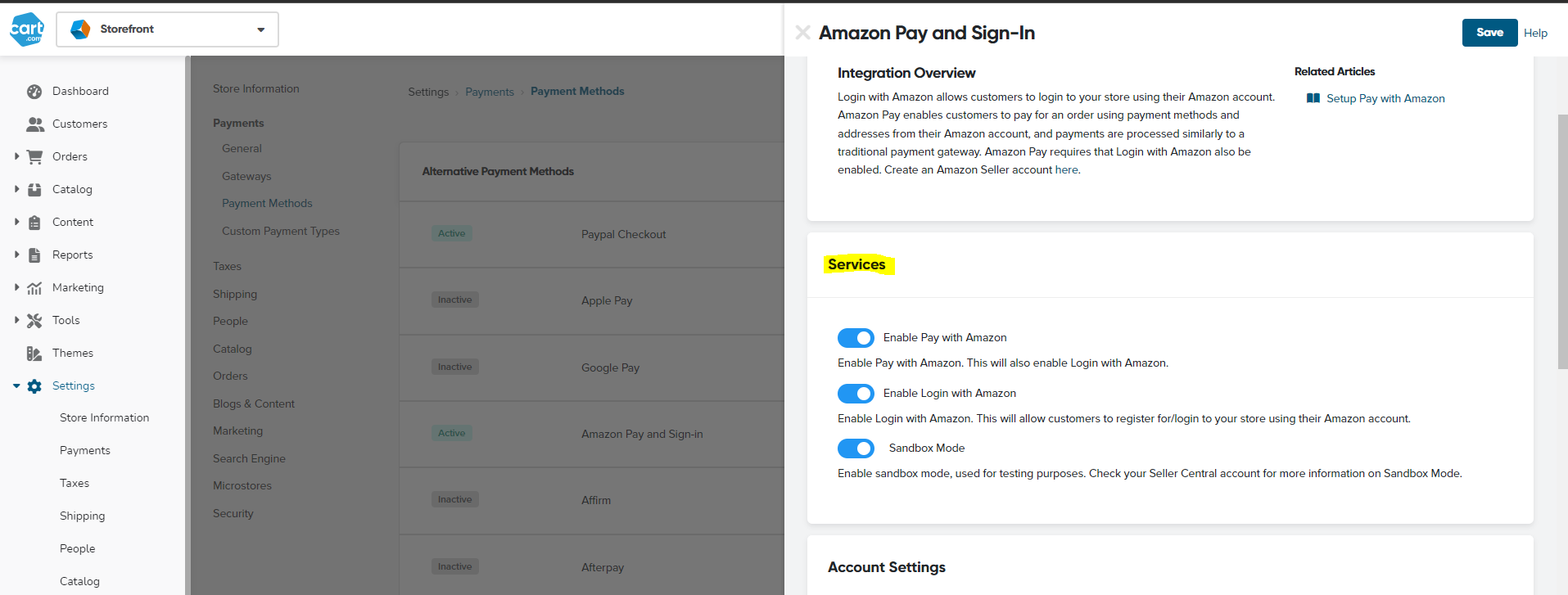Screen dimensions: 1568x595
Task: Toggle Enable Login with Amazon switch
Action: [856, 394]
